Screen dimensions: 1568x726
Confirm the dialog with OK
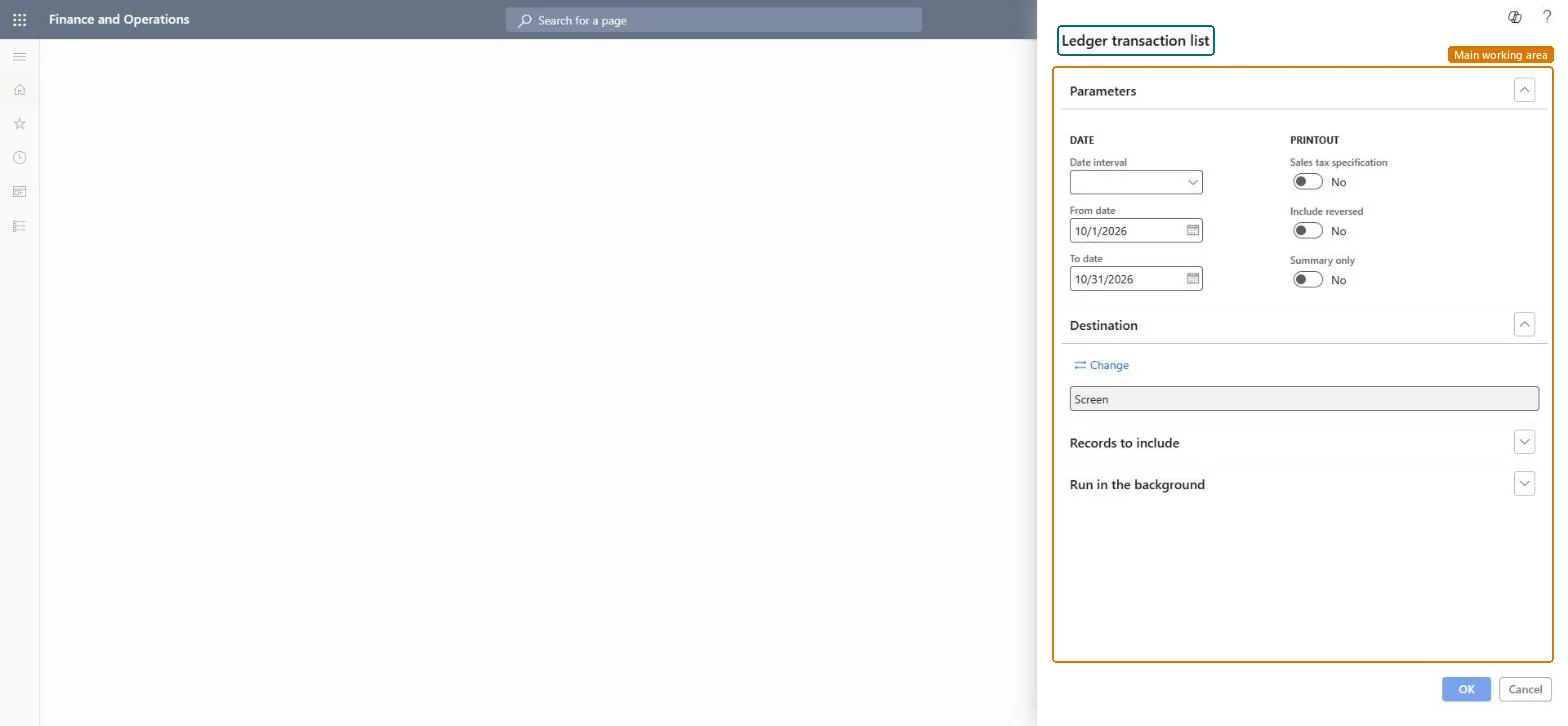click(1466, 689)
